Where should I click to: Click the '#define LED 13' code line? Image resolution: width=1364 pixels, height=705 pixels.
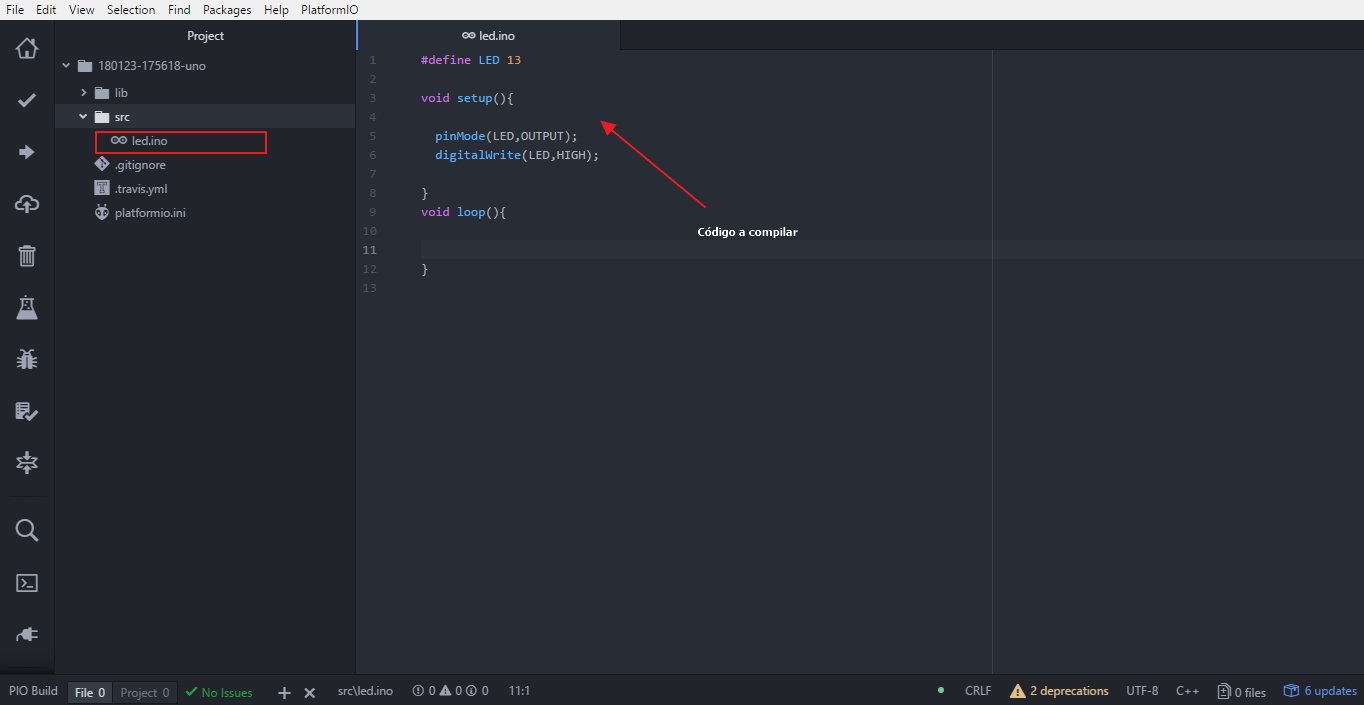(x=471, y=60)
